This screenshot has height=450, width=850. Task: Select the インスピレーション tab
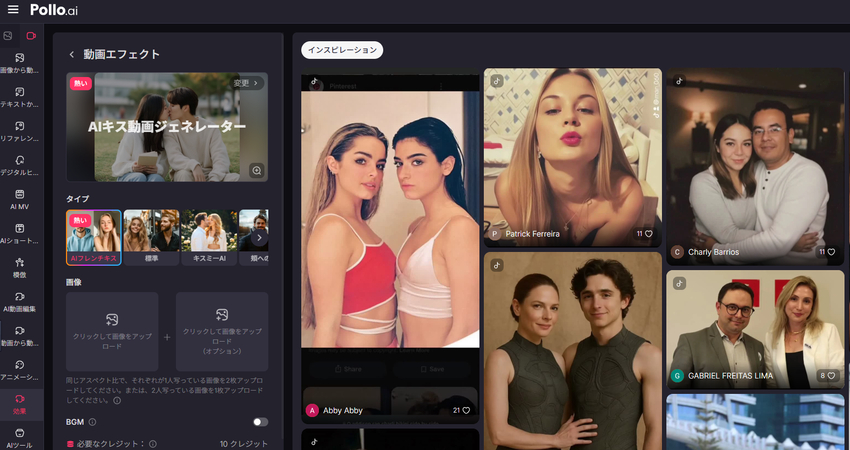coord(342,49)
